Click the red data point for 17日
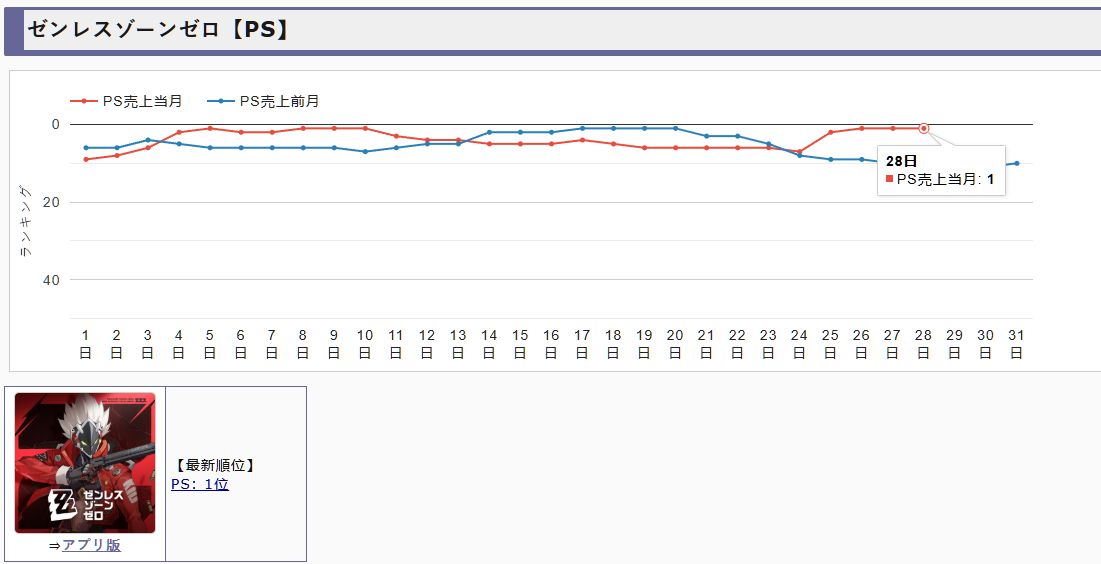 tap(582, 140)
